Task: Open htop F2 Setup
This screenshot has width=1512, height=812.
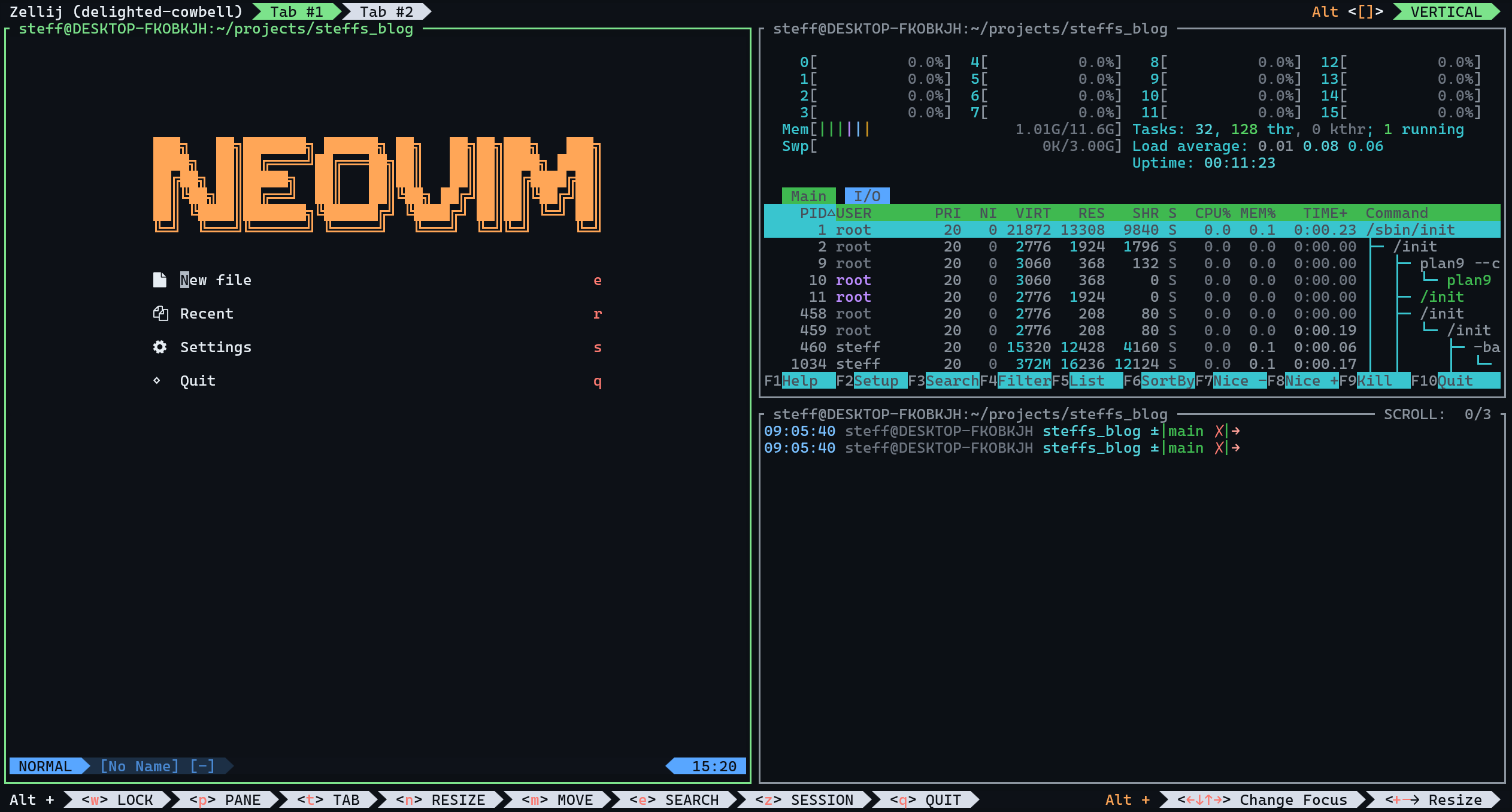Action: coord(872,381)
